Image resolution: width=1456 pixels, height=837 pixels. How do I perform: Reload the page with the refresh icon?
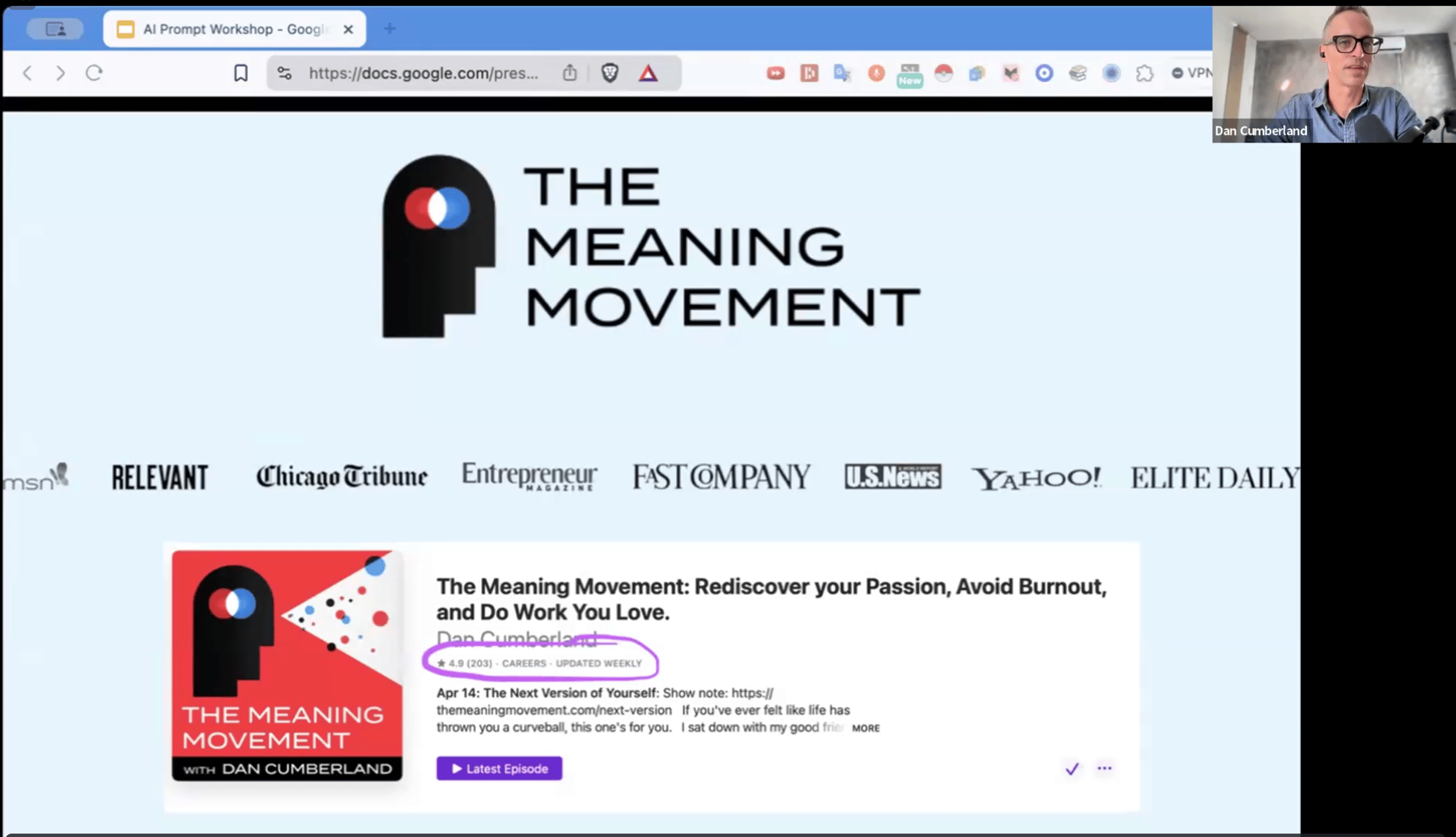tap(94, 73)
